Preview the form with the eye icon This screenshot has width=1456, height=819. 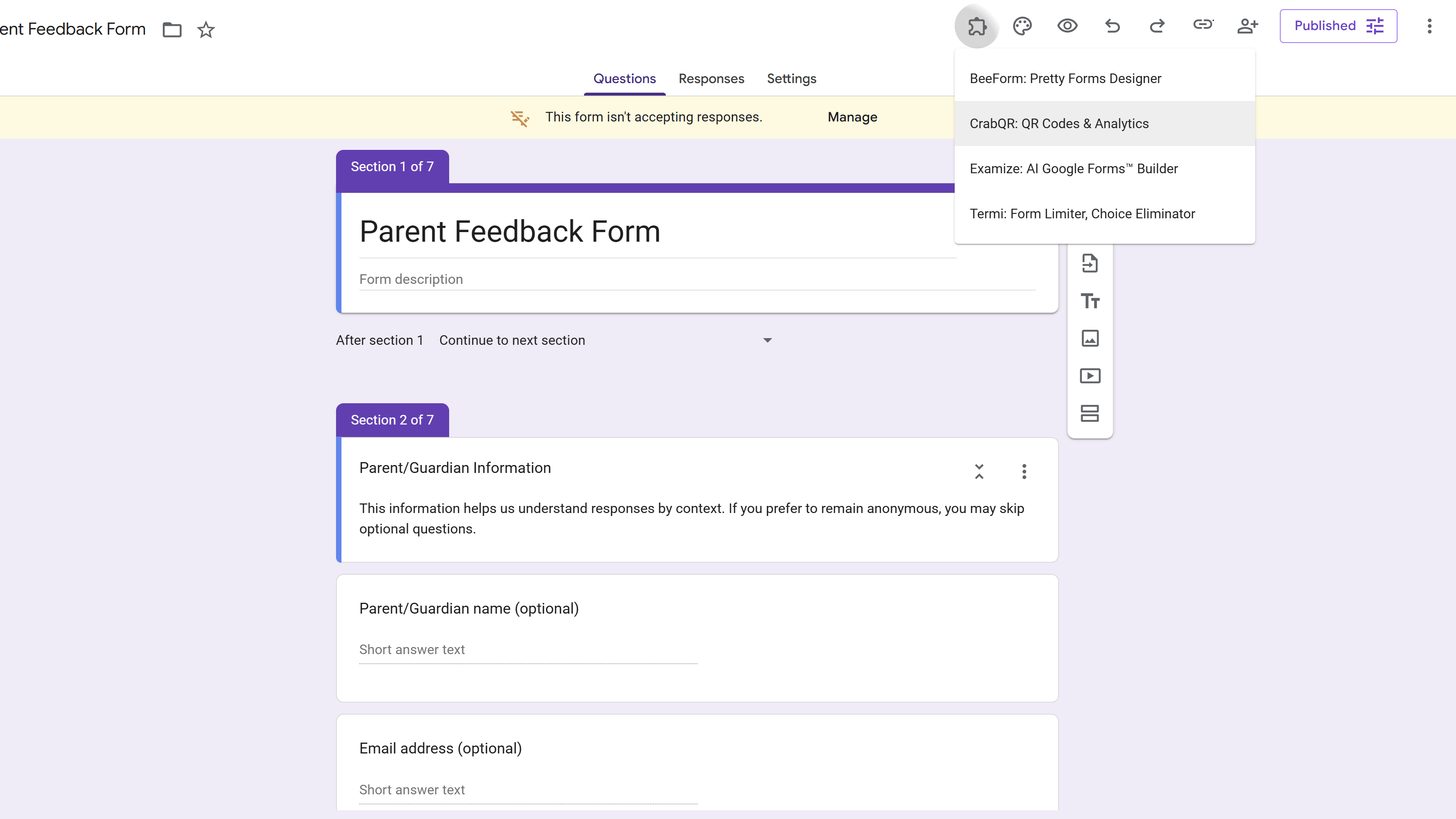pos(1067,26)
